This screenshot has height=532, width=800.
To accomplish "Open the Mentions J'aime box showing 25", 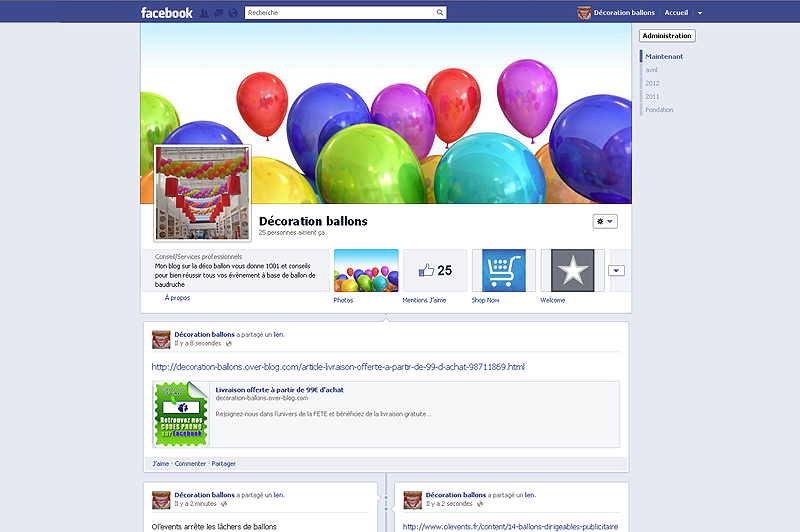I will point(435,270).
